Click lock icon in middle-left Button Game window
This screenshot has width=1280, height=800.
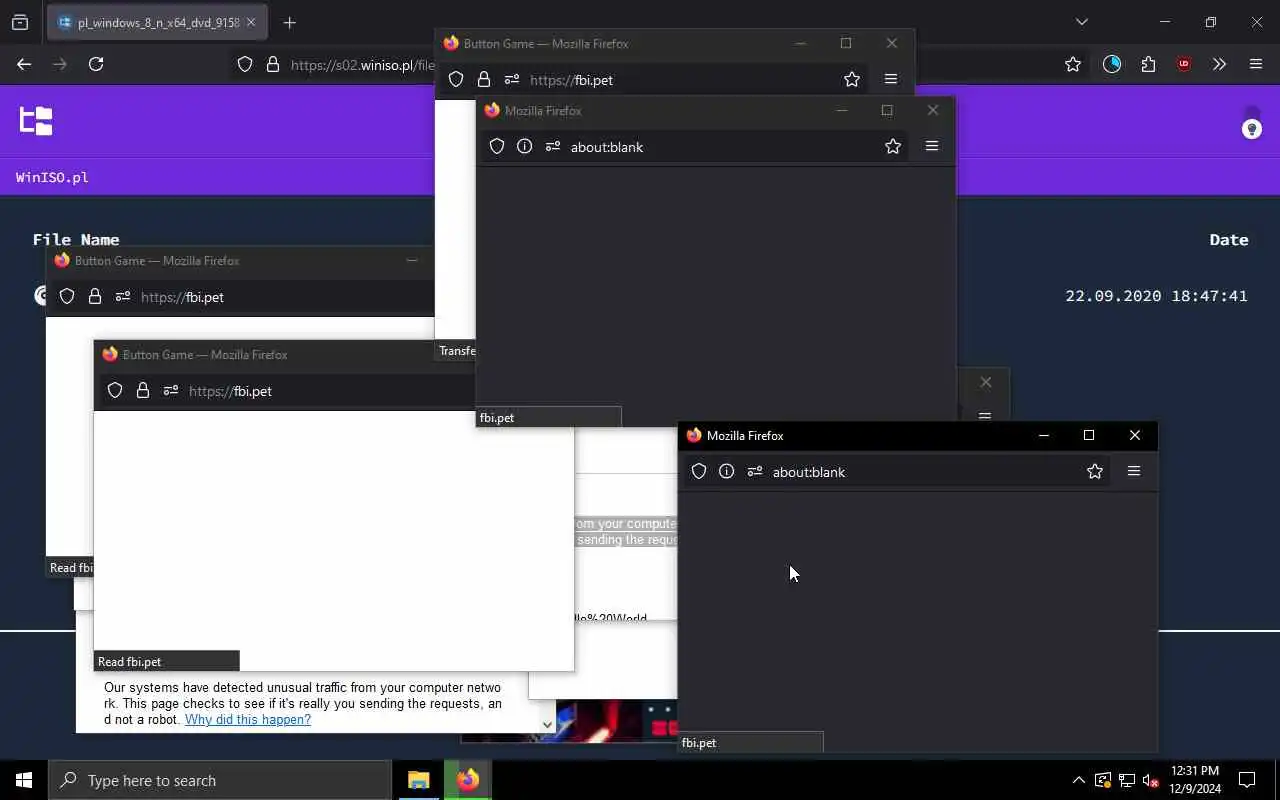pos(143,390)
